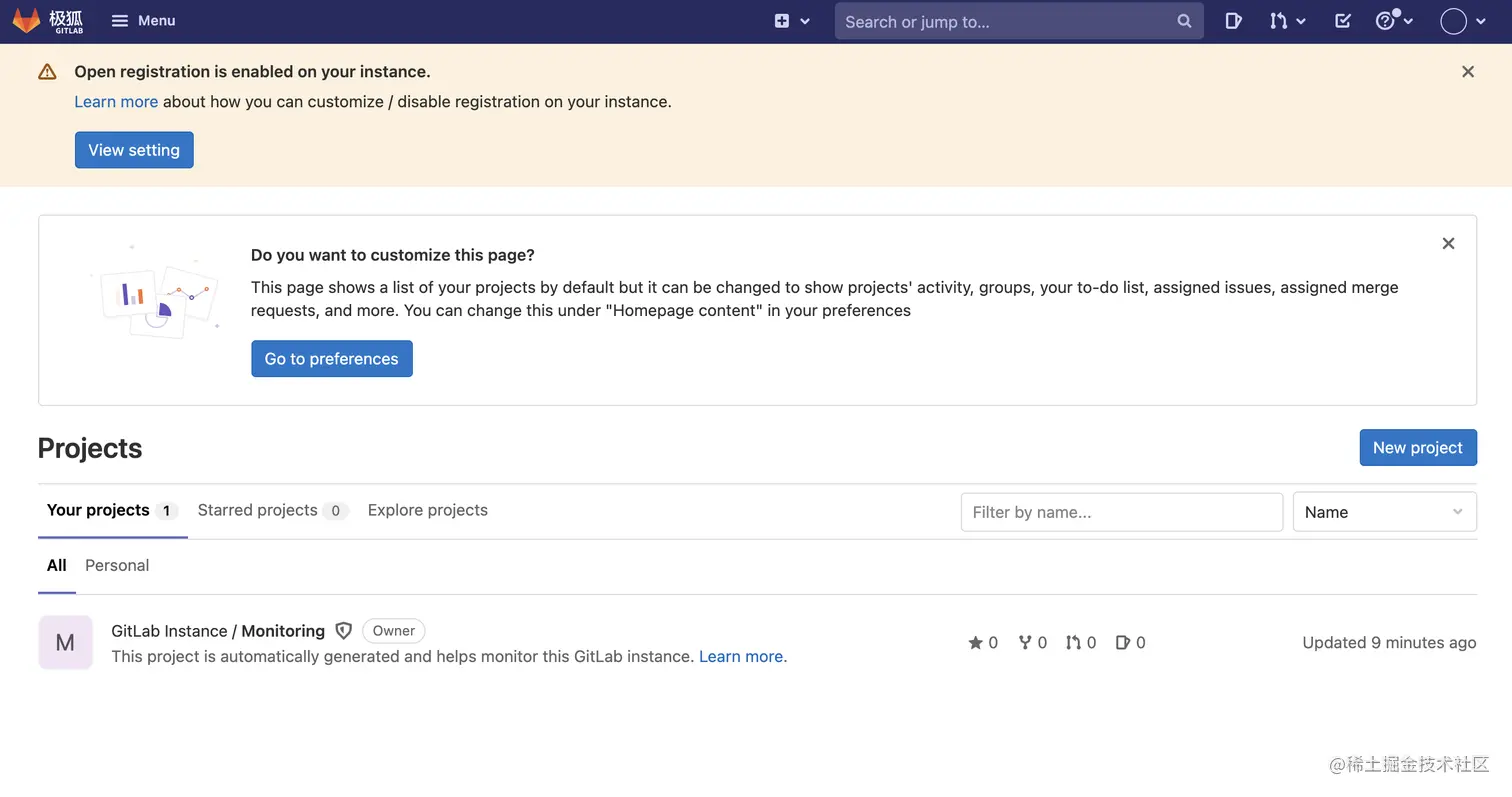Image resolution: width=1512 pixels, height=797 pixels.
Task: Click the Updated 9 minutes ago text
Action: pyautogui.click(x=1389, y=643)
